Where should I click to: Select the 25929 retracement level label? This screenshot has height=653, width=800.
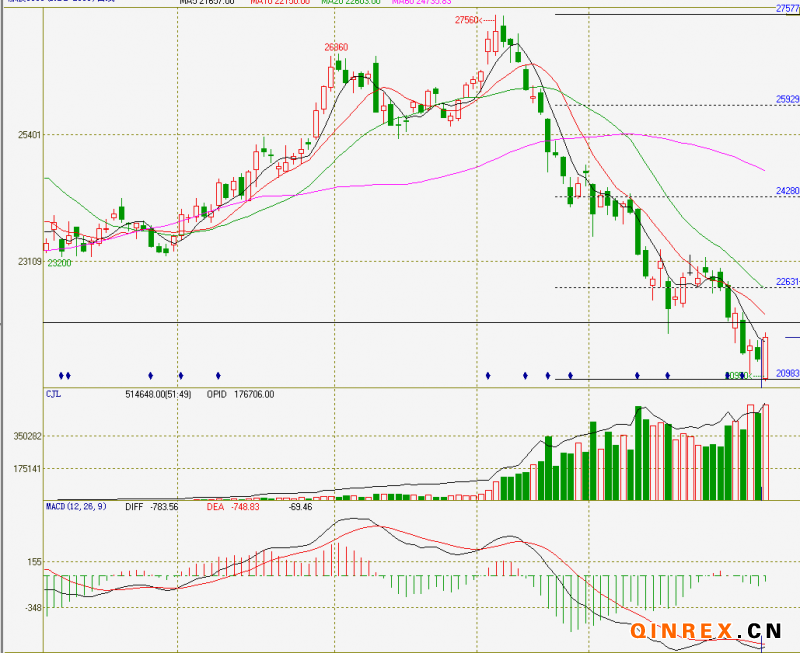coord(787,100)
